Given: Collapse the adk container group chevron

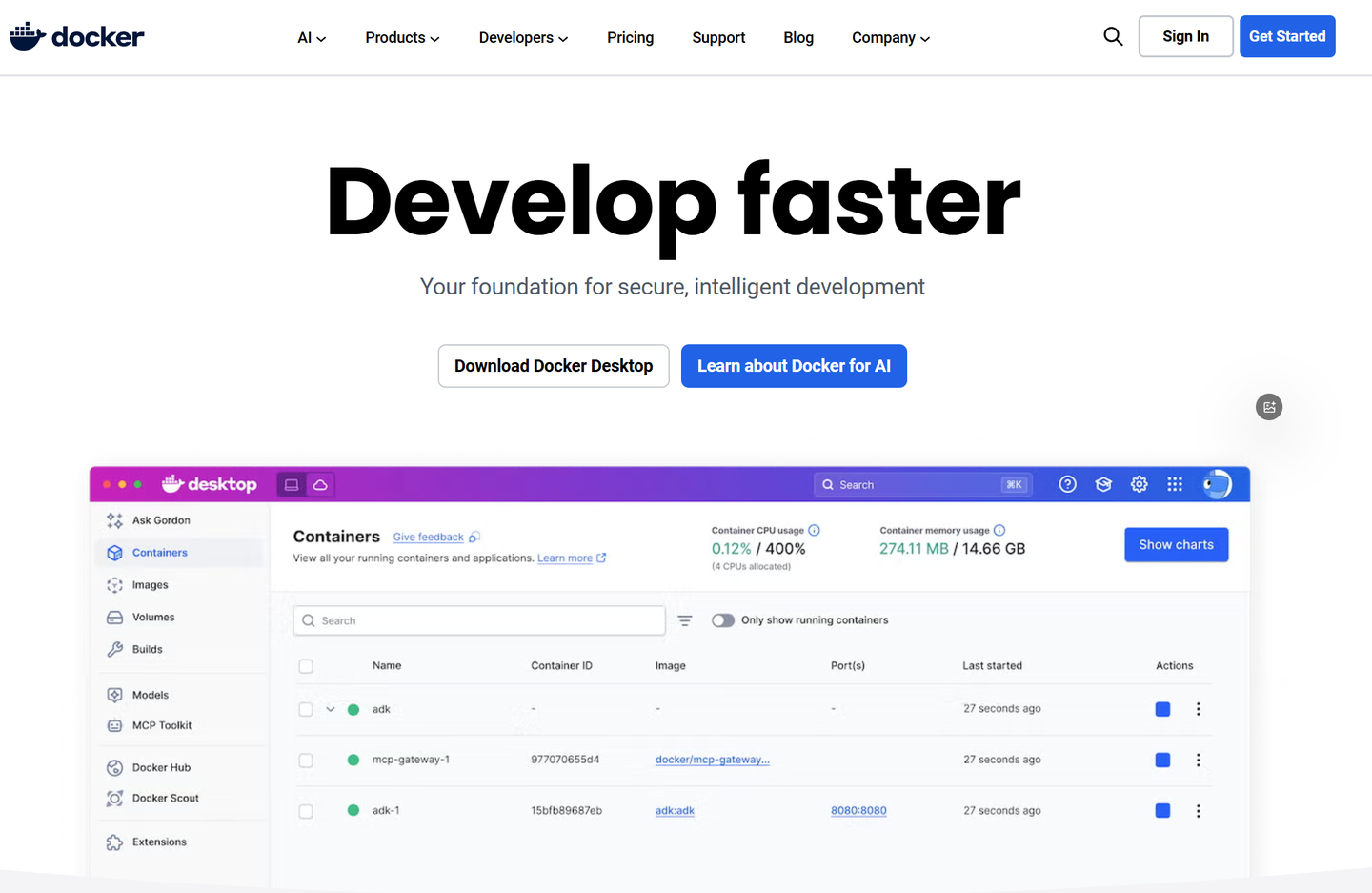Looking at the screenshot, I should [331, 709].
